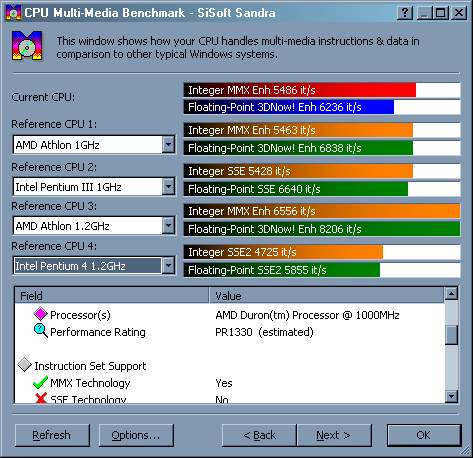This screenshot has height=458, width=473.
Task: Click the 'Reference CPU 3:' label
Action: 54,206
